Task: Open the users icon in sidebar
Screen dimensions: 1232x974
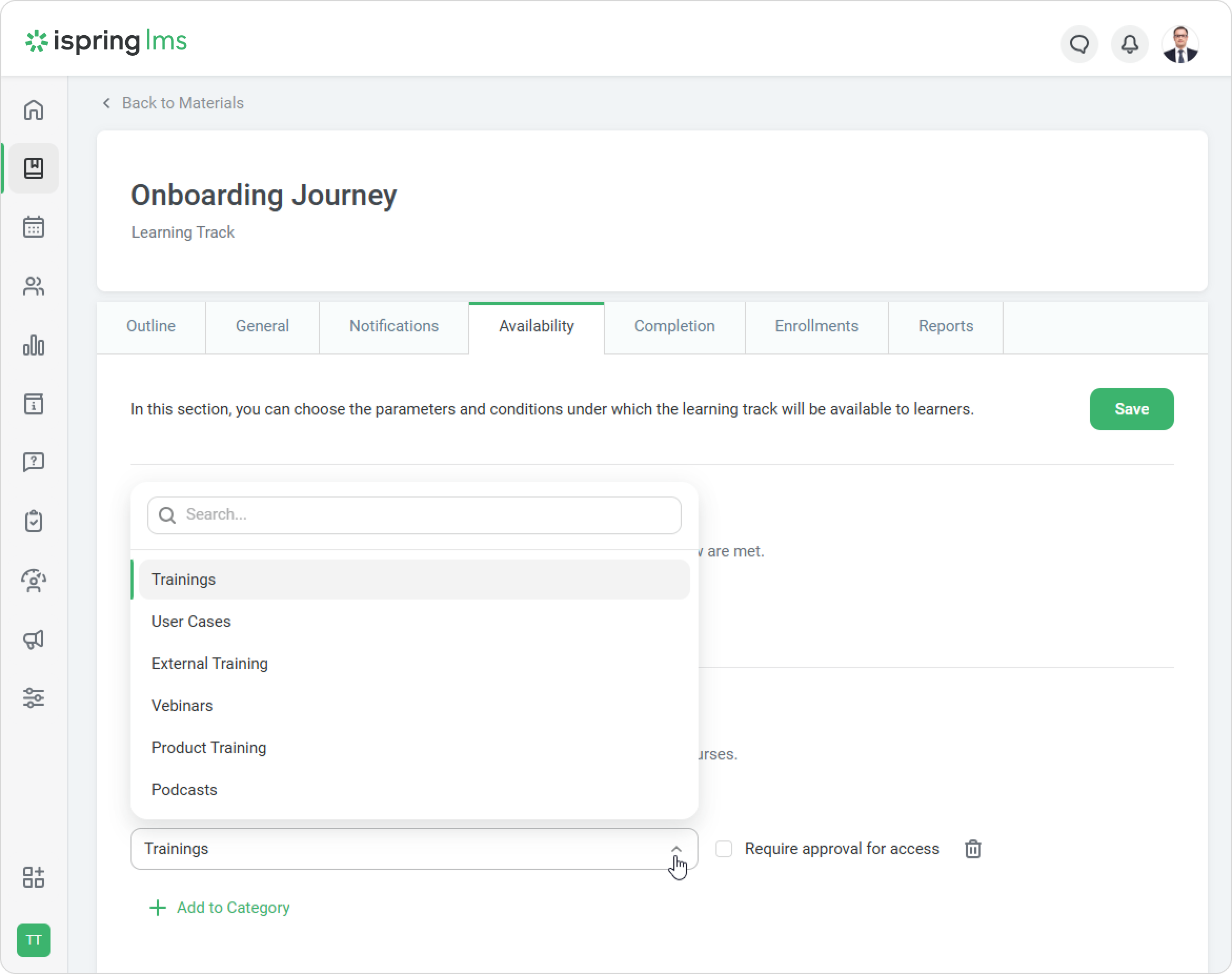Action: [x=34, y=286]
